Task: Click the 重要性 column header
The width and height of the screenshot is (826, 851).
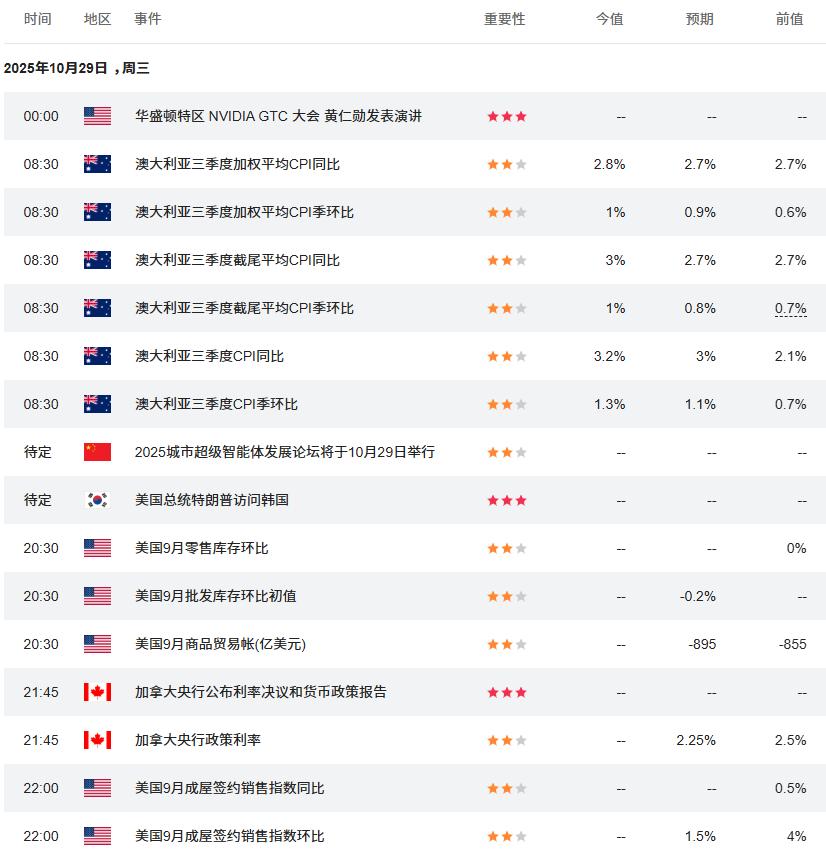Action: coord(504,19)
